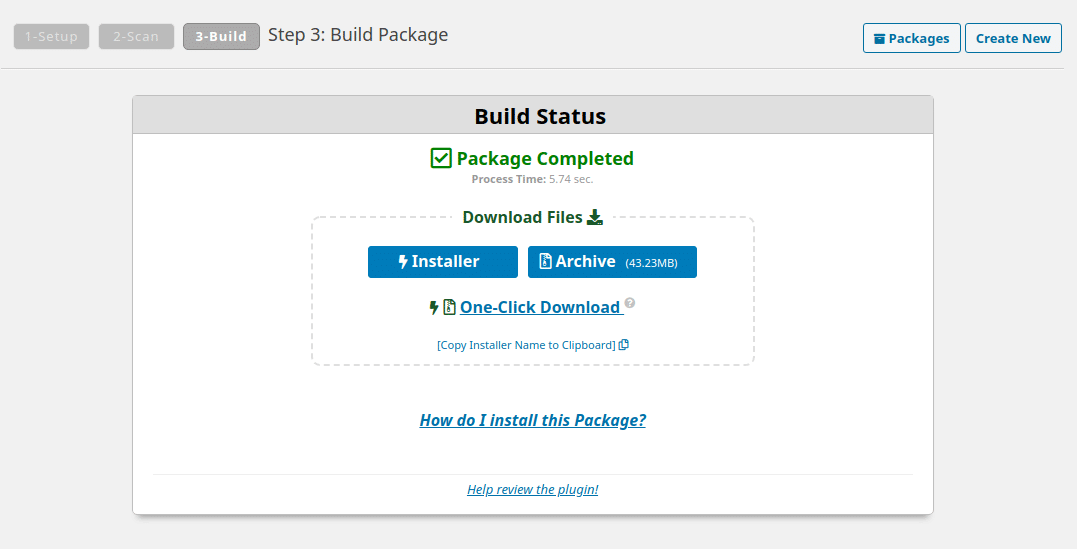
Task: Open the Packages list
Action: pos(911,38)
